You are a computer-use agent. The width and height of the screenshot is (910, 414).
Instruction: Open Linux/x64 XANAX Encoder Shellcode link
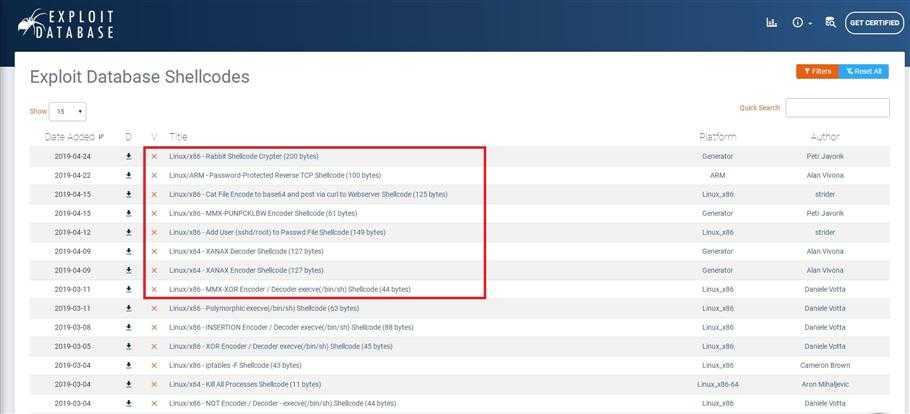coord(246,270)
